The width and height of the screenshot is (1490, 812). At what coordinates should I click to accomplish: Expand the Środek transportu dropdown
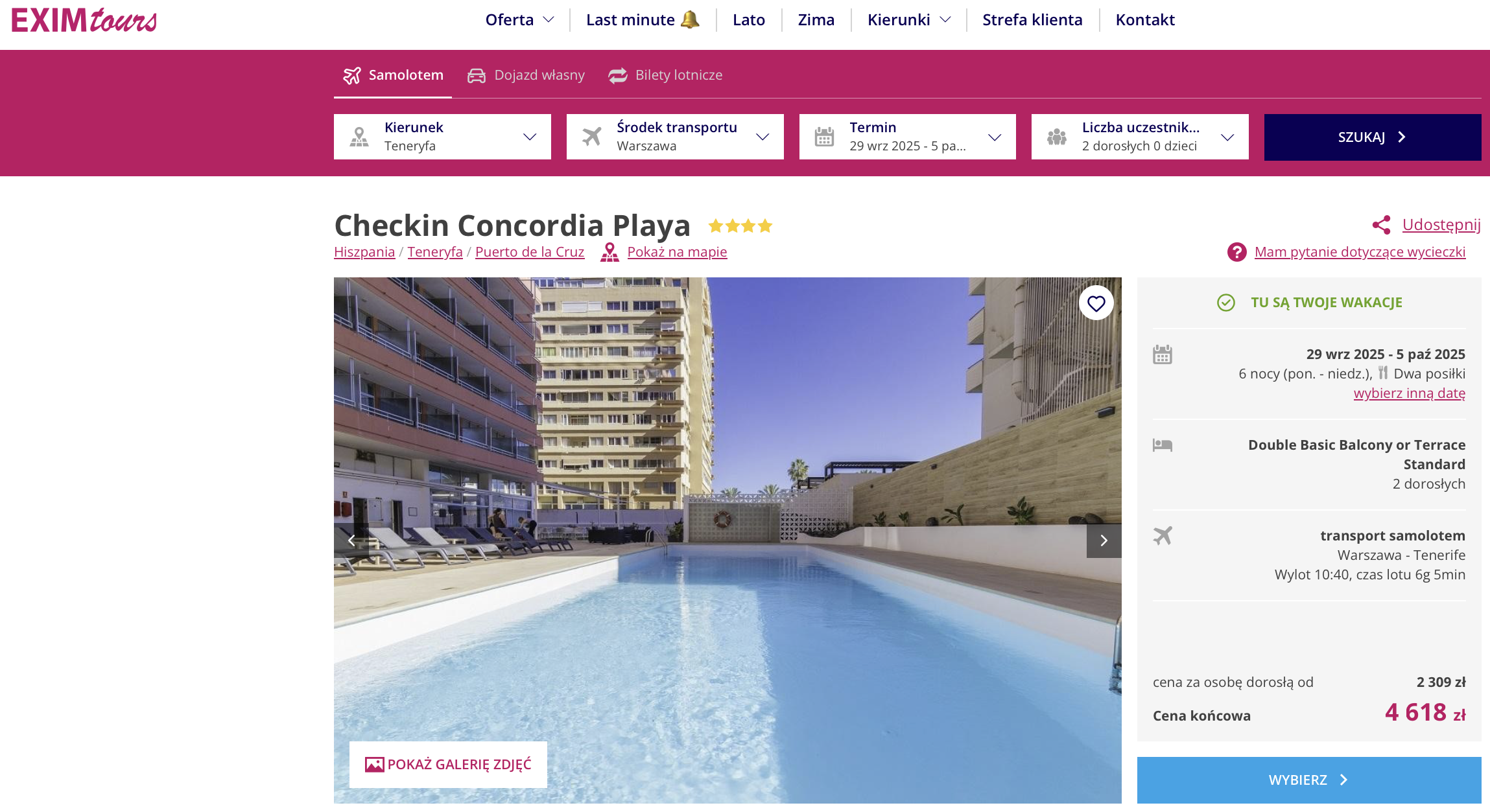tap(675, 137)
